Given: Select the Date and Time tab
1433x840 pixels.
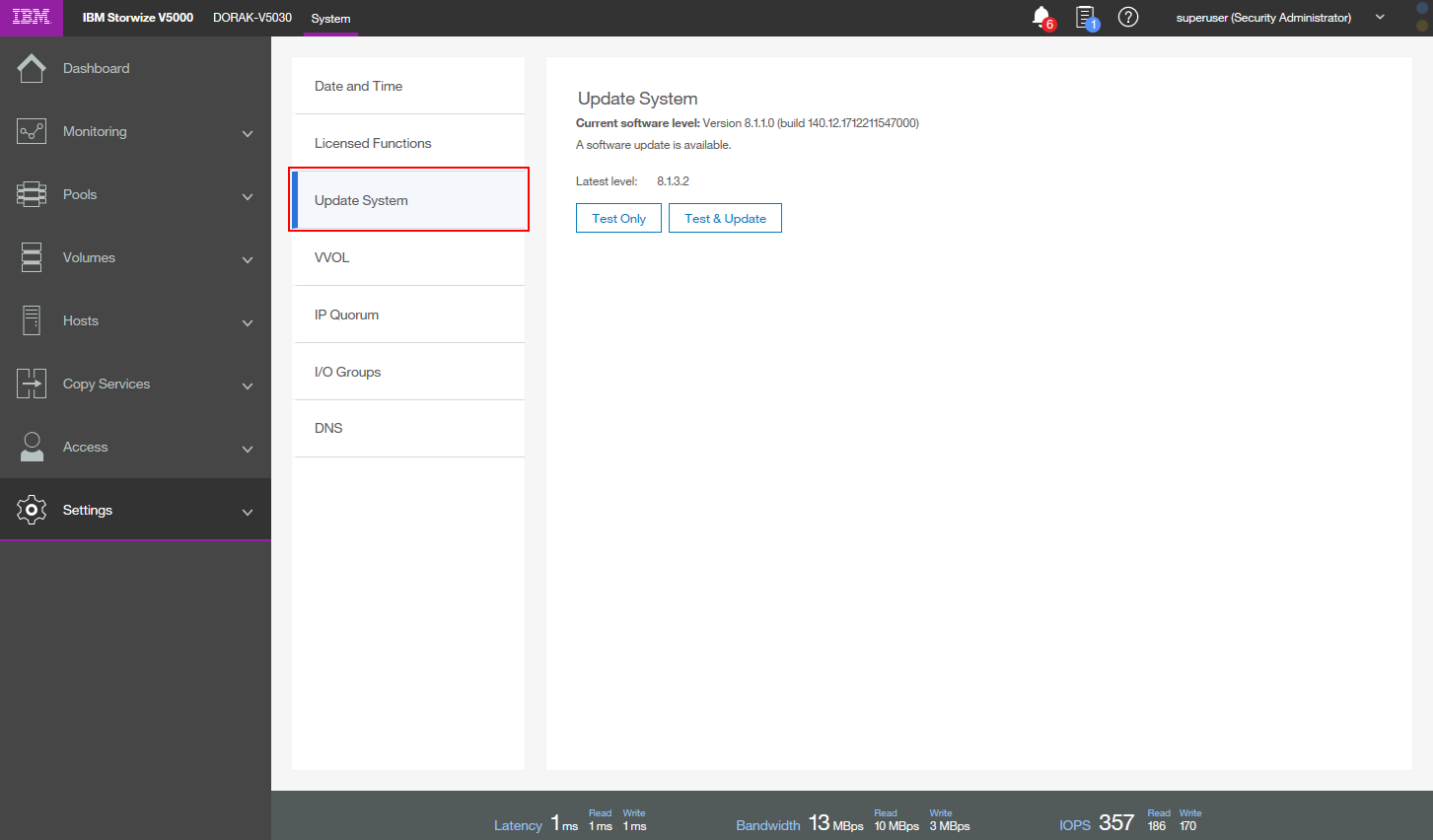Looking at the screenshot, I should tap(408, 86).
